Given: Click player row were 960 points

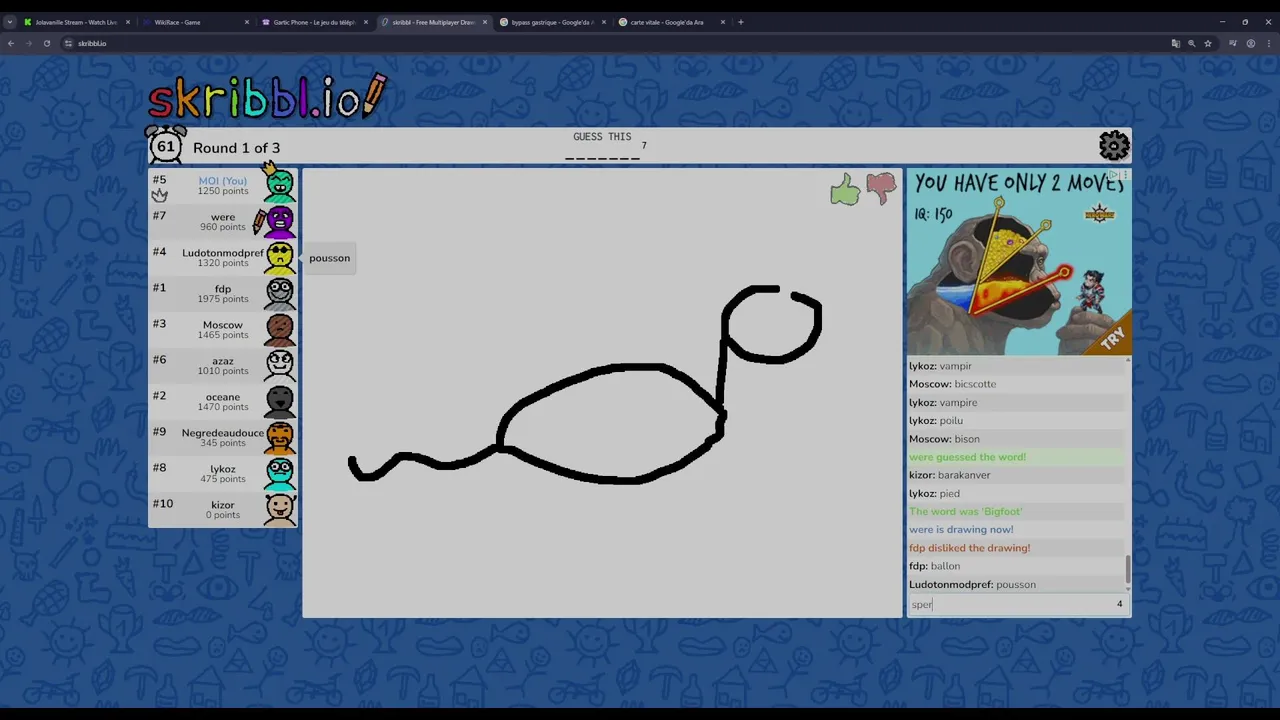Looking at the screenshot, I should [223, 221].
